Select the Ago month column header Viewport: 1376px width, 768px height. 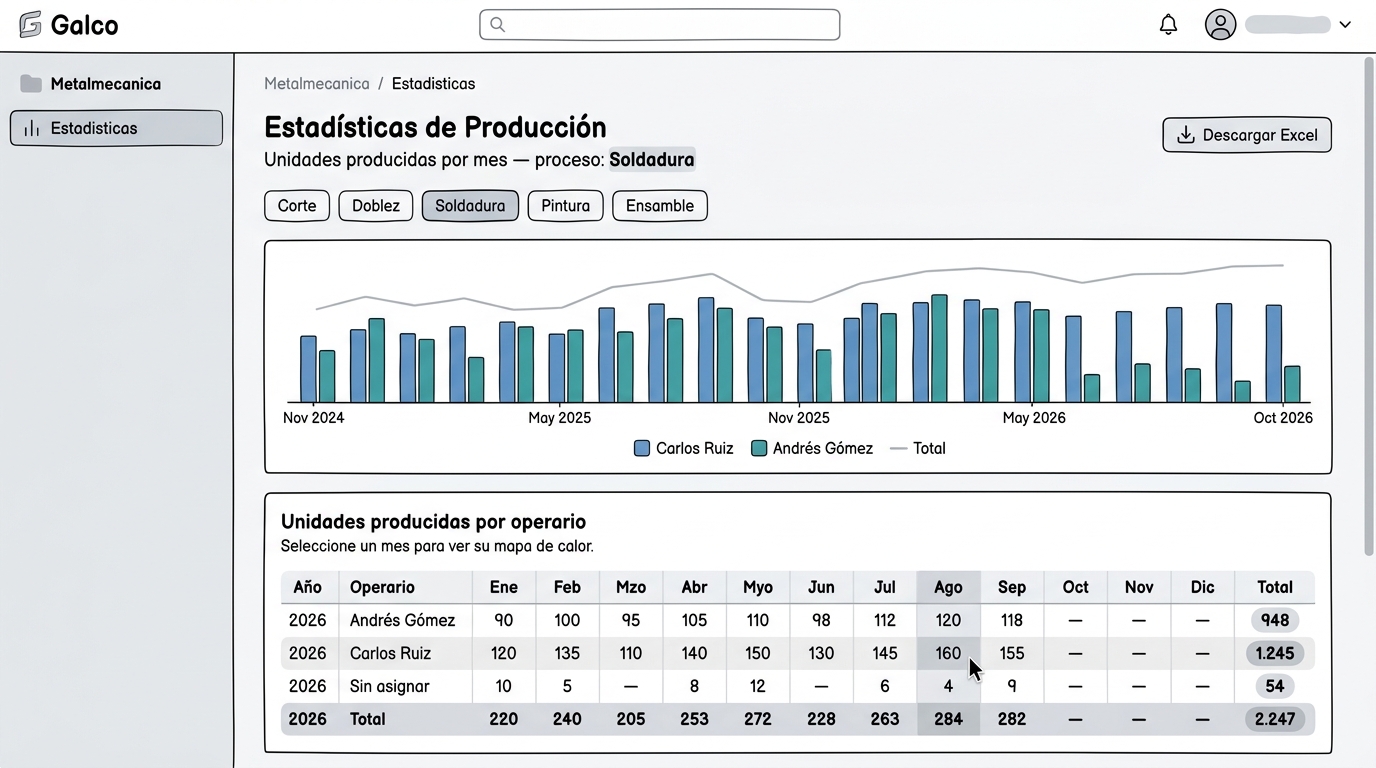(948, 587)
